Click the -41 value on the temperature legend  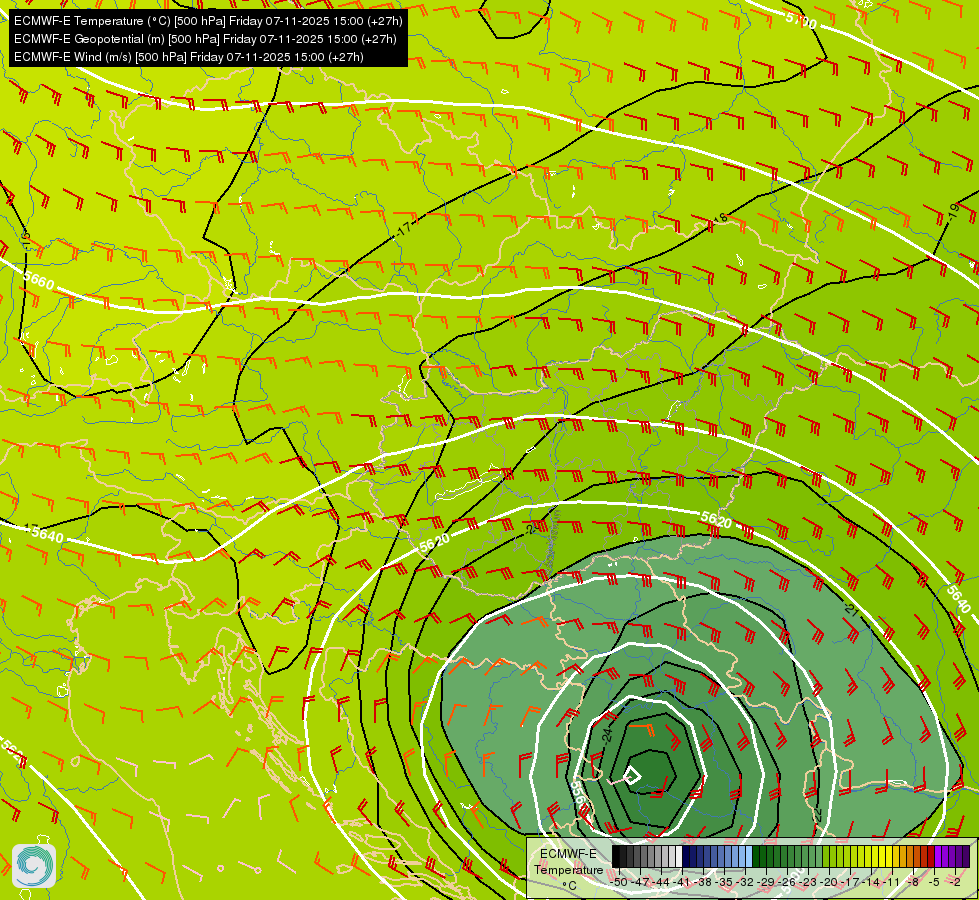pyautogui.click(x=682, y=882)
